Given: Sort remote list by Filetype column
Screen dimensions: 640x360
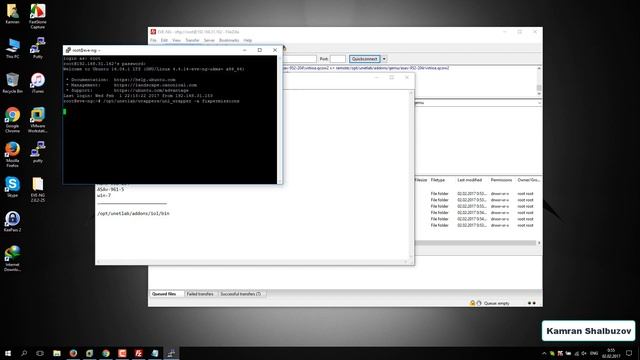Looking at the screenshot, I should 438,180.
